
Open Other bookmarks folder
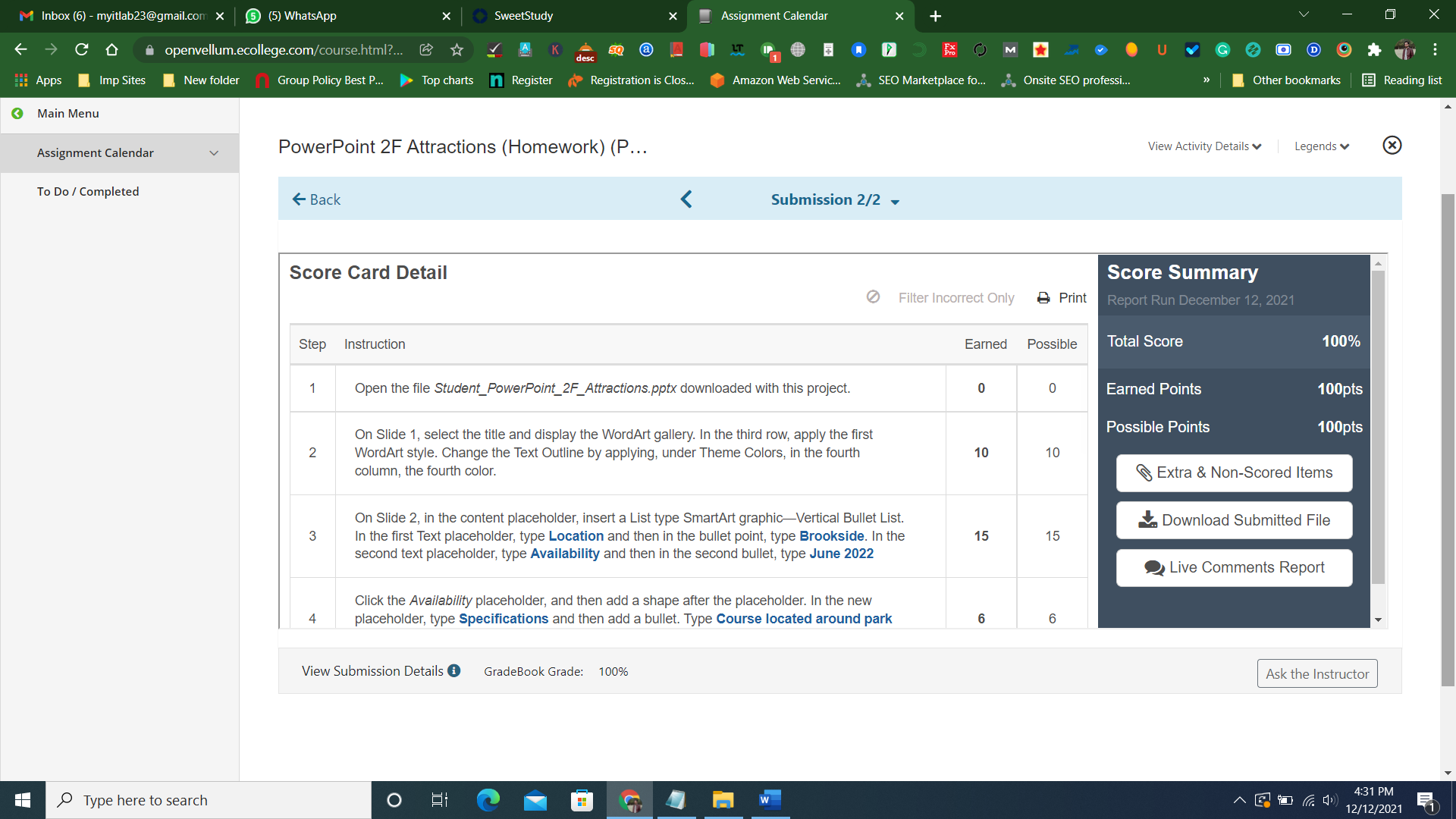coord(1286,80)
